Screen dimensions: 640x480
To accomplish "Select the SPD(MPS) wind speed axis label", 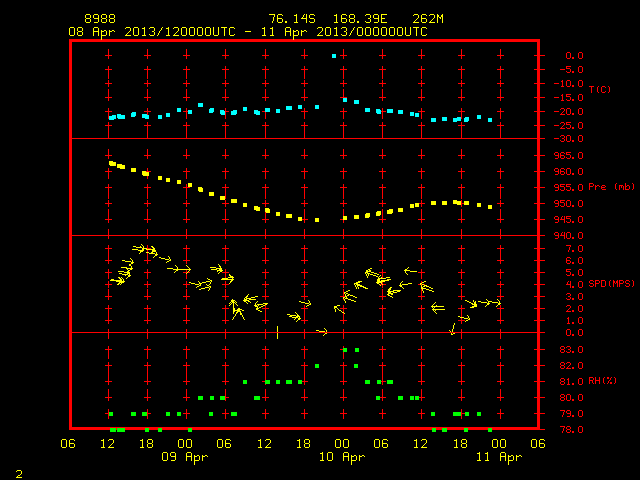I will 611,283.
